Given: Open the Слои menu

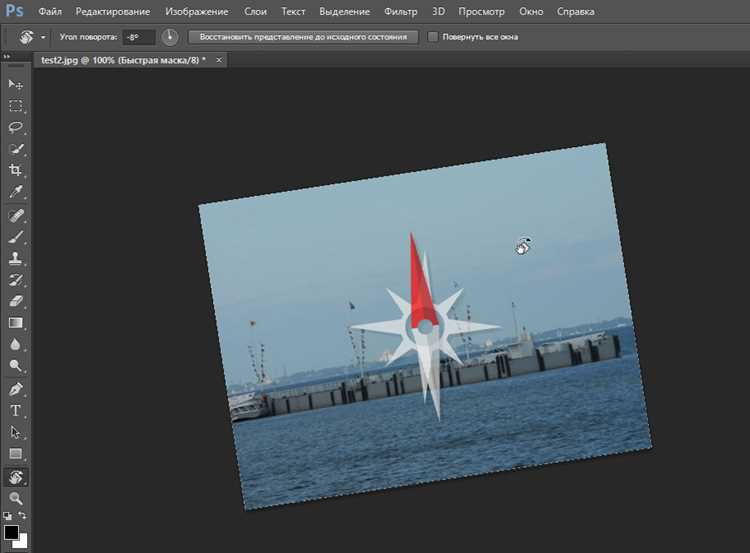Looking at the screenshot, I should click(x=255, y=11).
